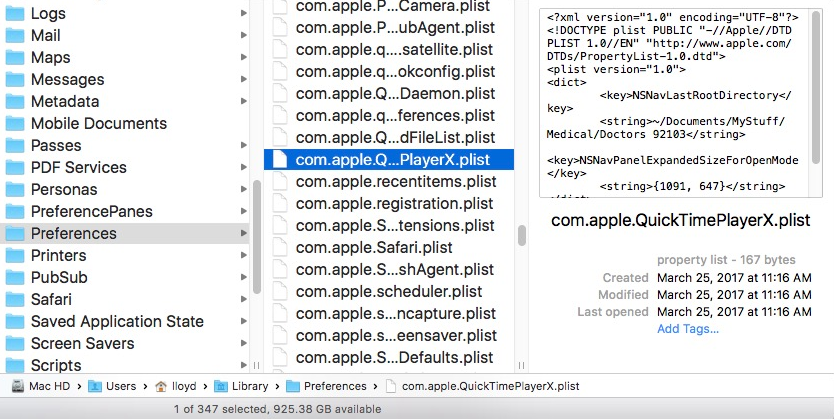Click the com.apple.Safari.plist file icon
The image size is (834, 419).
tap(280, 247)
